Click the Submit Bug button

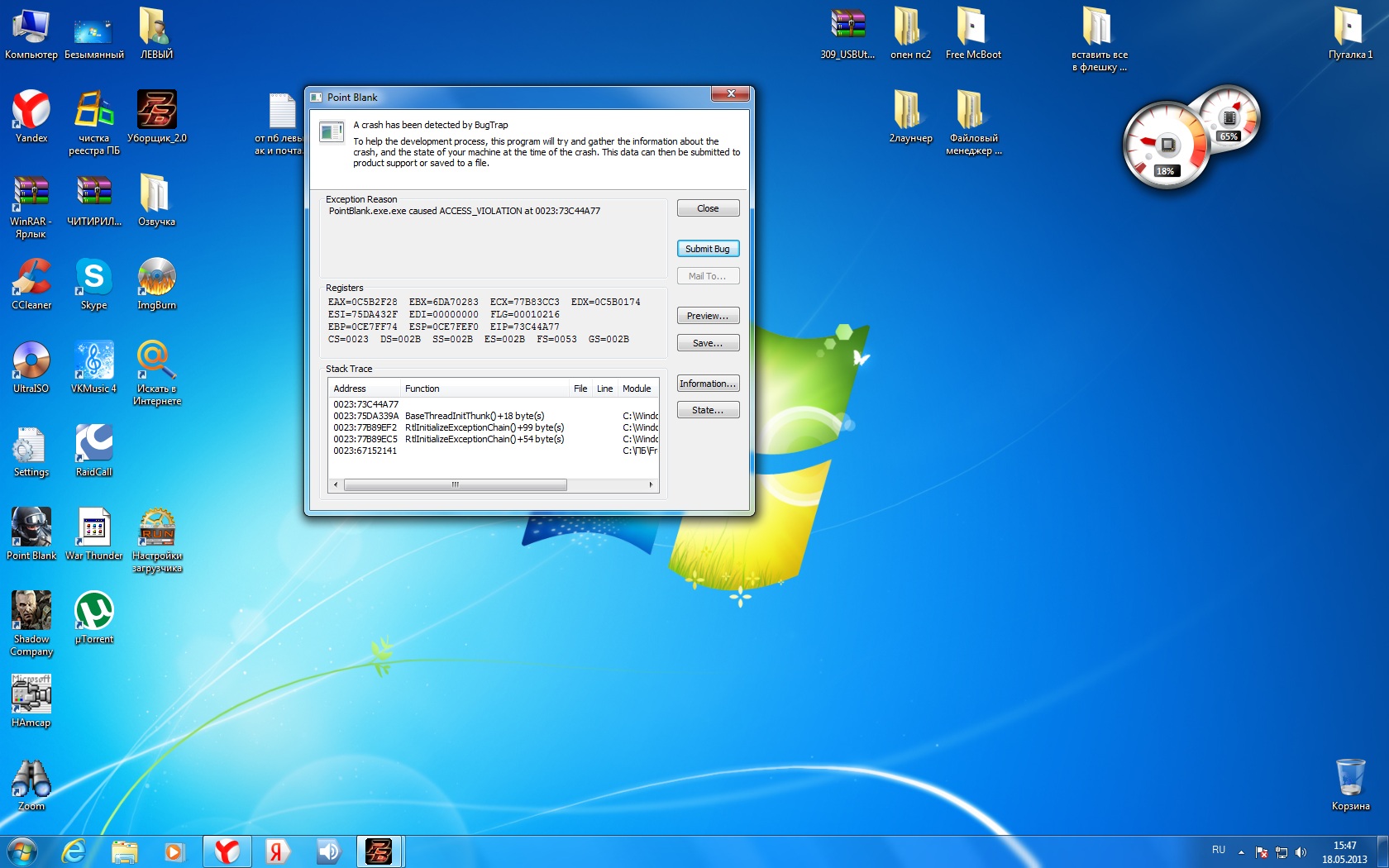(x=708, y=249)
